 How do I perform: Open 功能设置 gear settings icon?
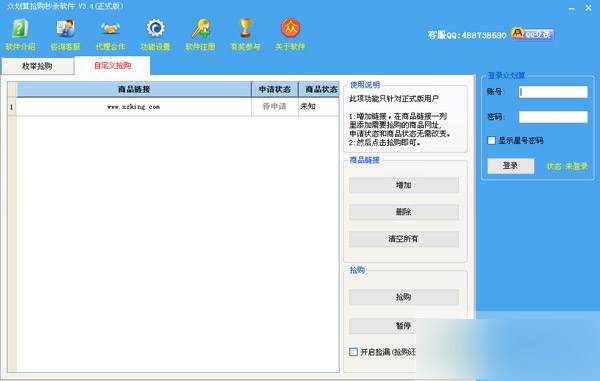tap(155, 35)
